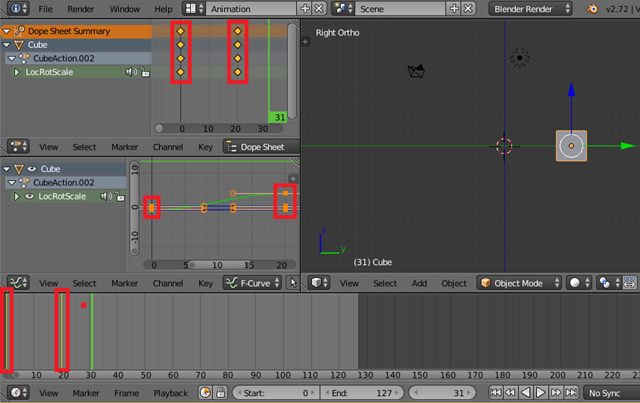640x403 pixels.
Task: Open viewport shading selector
Action: pyautogui.click(x=579, y=283)
